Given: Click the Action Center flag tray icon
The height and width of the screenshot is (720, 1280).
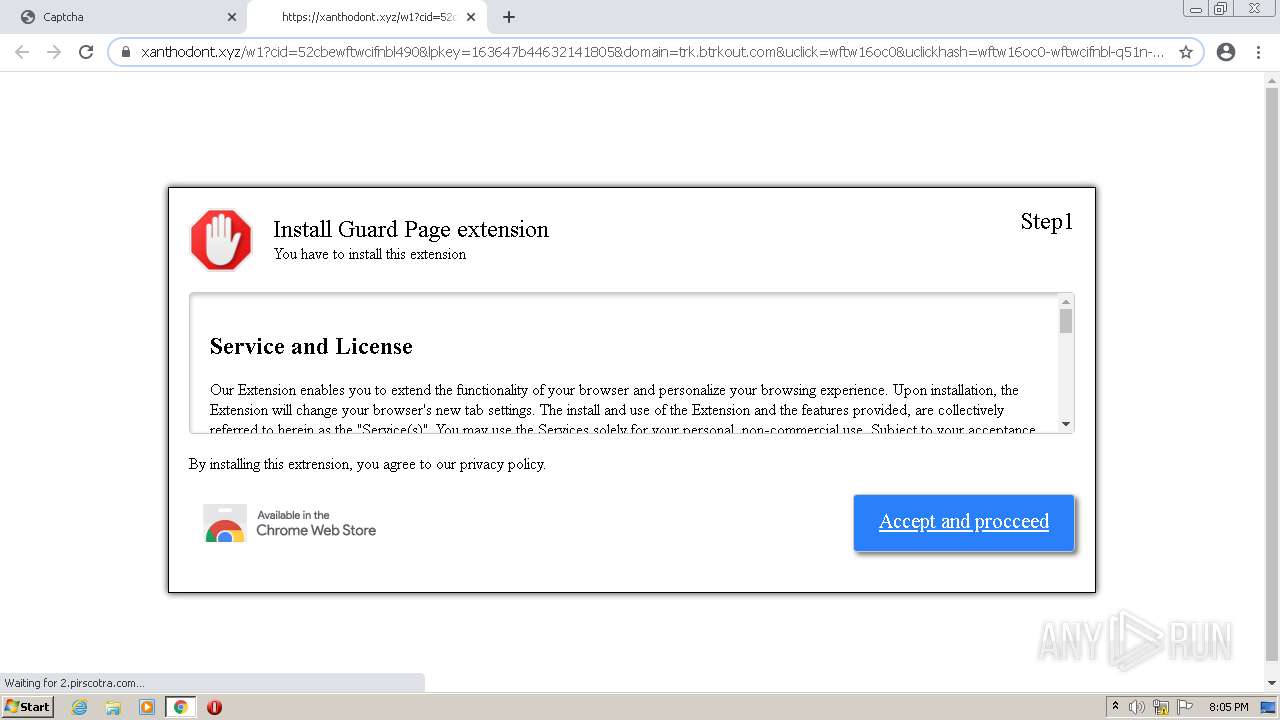Looking at the screenshot, I should 1185,707.
